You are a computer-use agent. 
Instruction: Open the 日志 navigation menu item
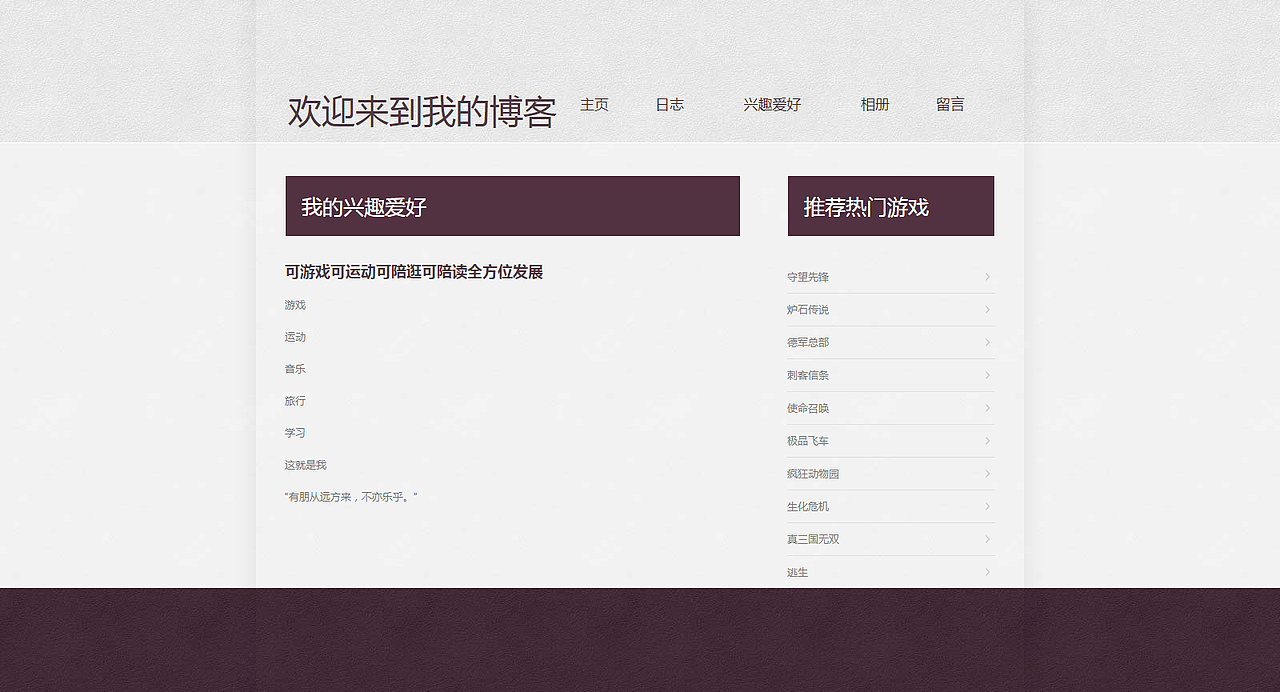pos(669,104)
